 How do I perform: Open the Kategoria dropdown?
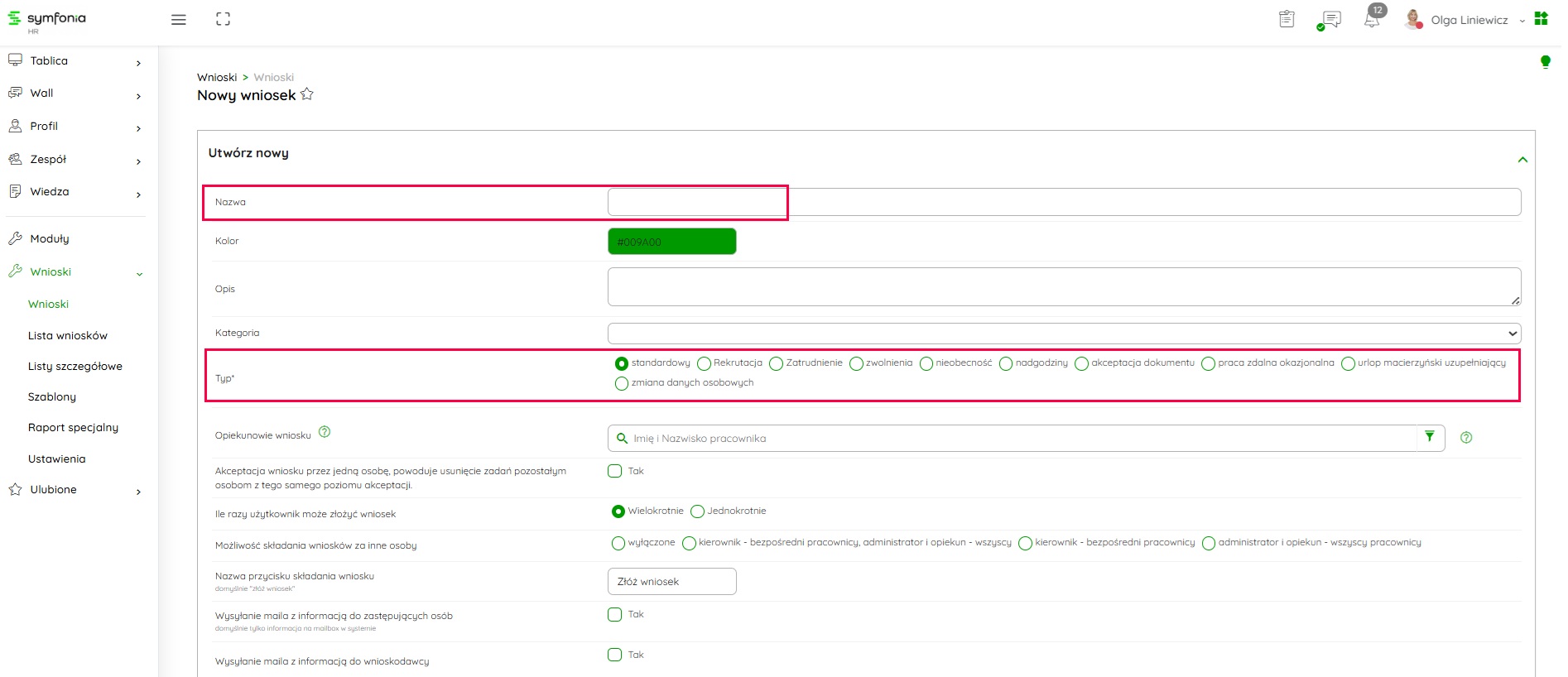1064,334
